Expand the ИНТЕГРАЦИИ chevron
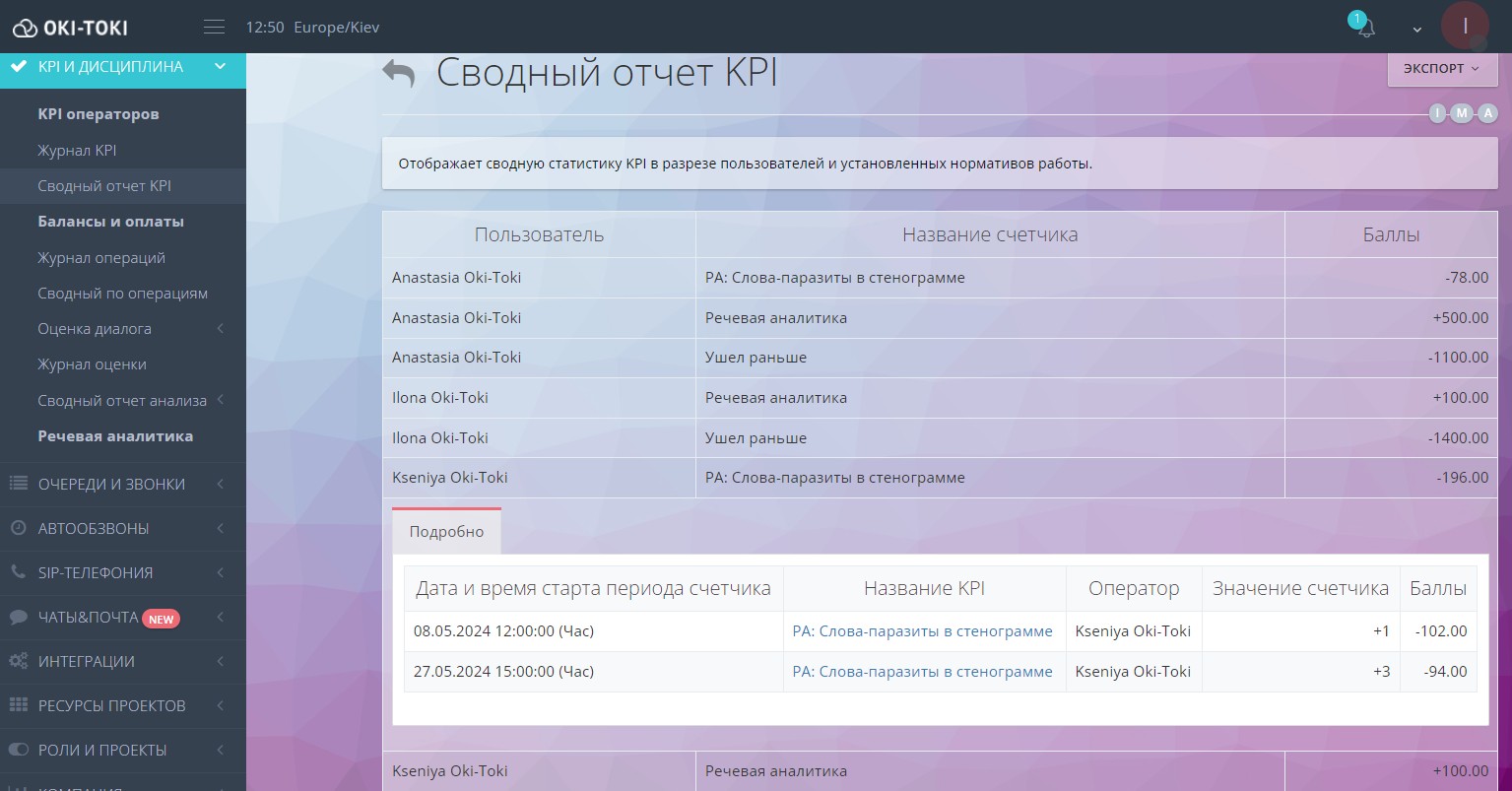Screen dimensions: 1512x791 (x=221, y=661)
